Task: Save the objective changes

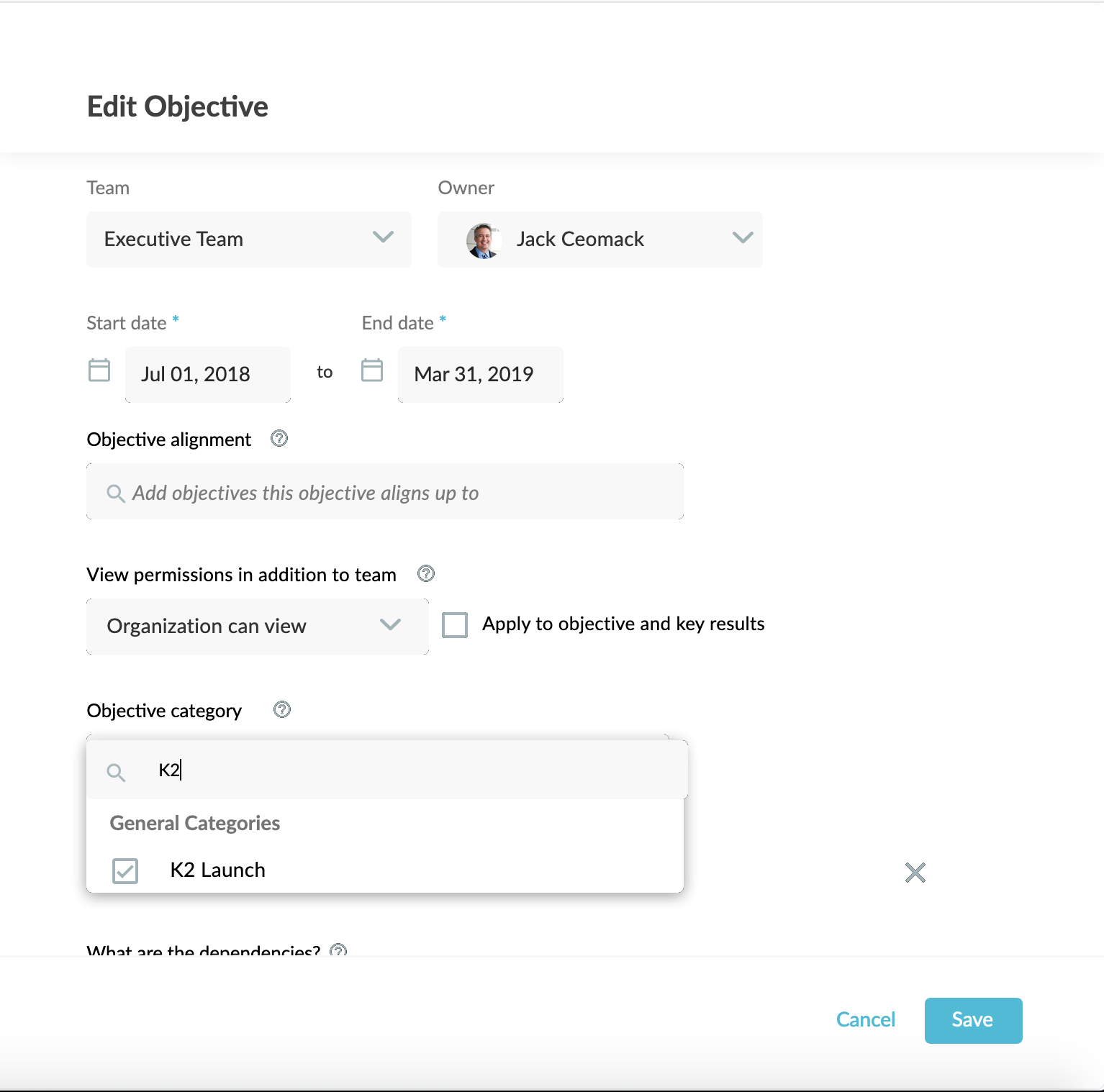Action: (972, 1020)
